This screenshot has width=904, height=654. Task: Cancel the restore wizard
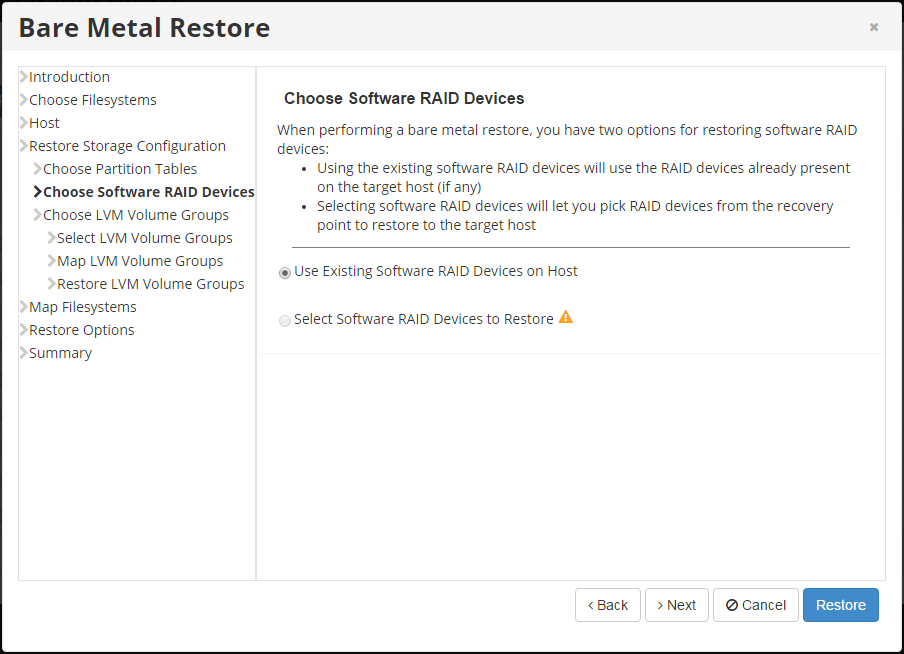pyautogui.click(x=755, y=605)
